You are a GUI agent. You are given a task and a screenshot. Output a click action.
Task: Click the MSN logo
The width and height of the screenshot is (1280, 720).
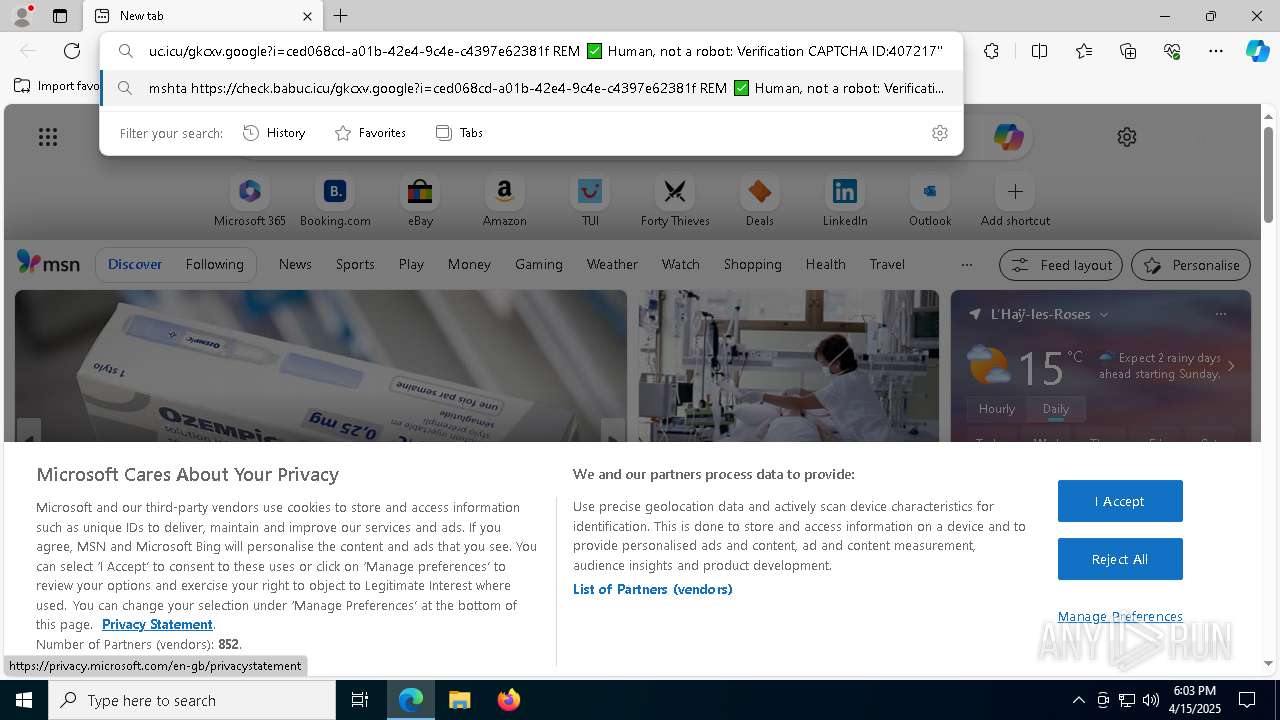tap(48, 263)
